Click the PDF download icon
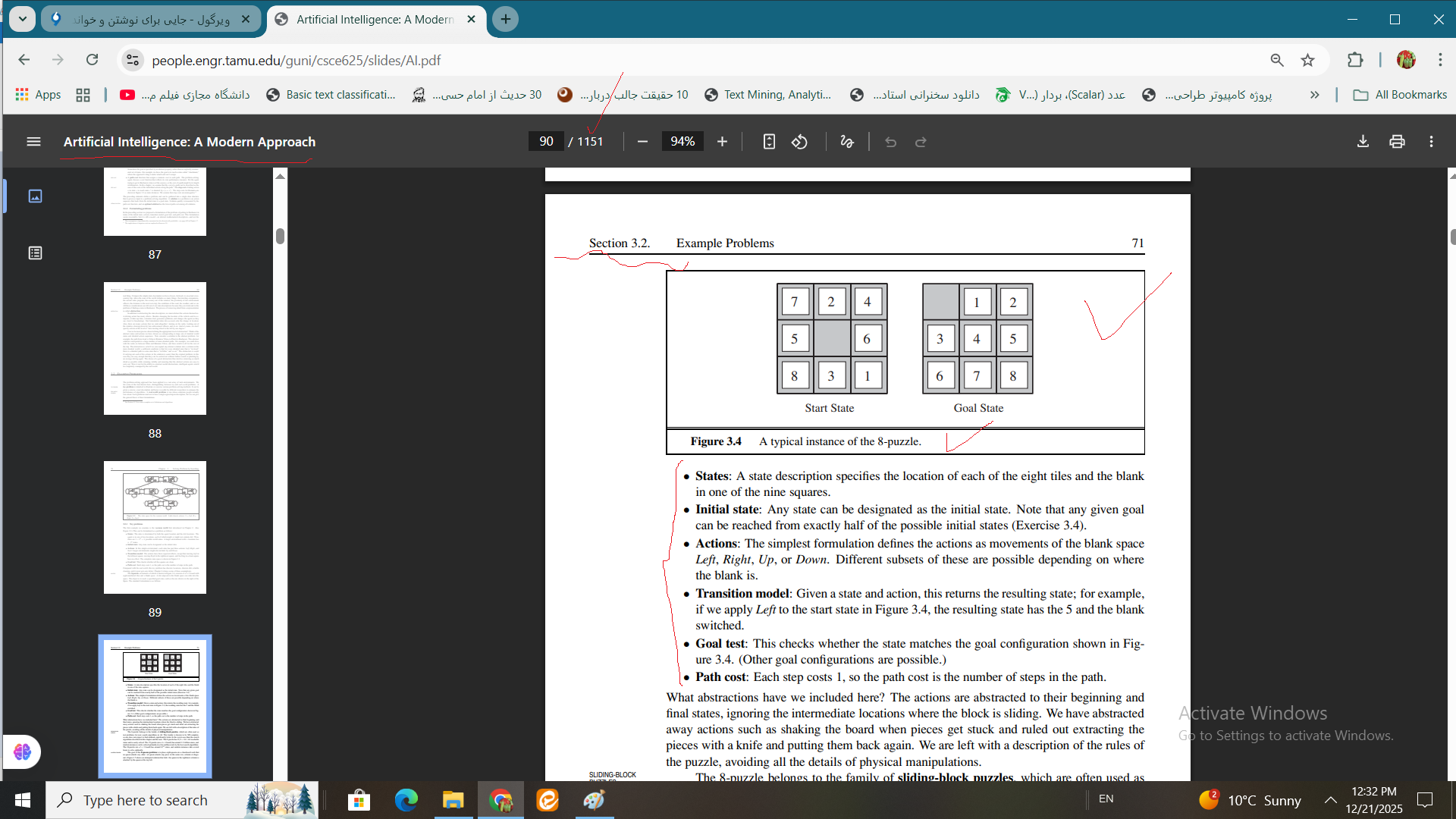The height and width of the screenshot is (819, 1456). [1363, 142]
